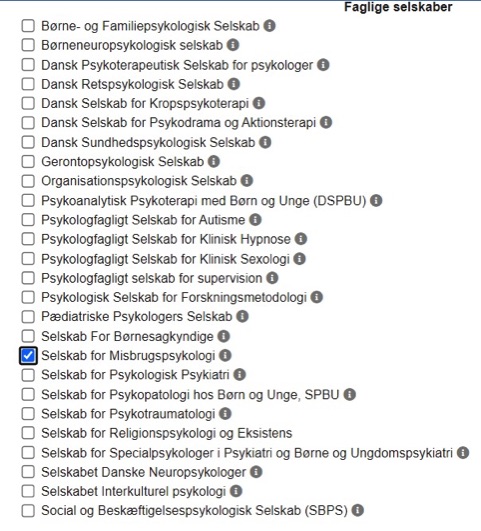Click info icon next to Psykologfagligt Selskab for Autisme

(255, 219)
